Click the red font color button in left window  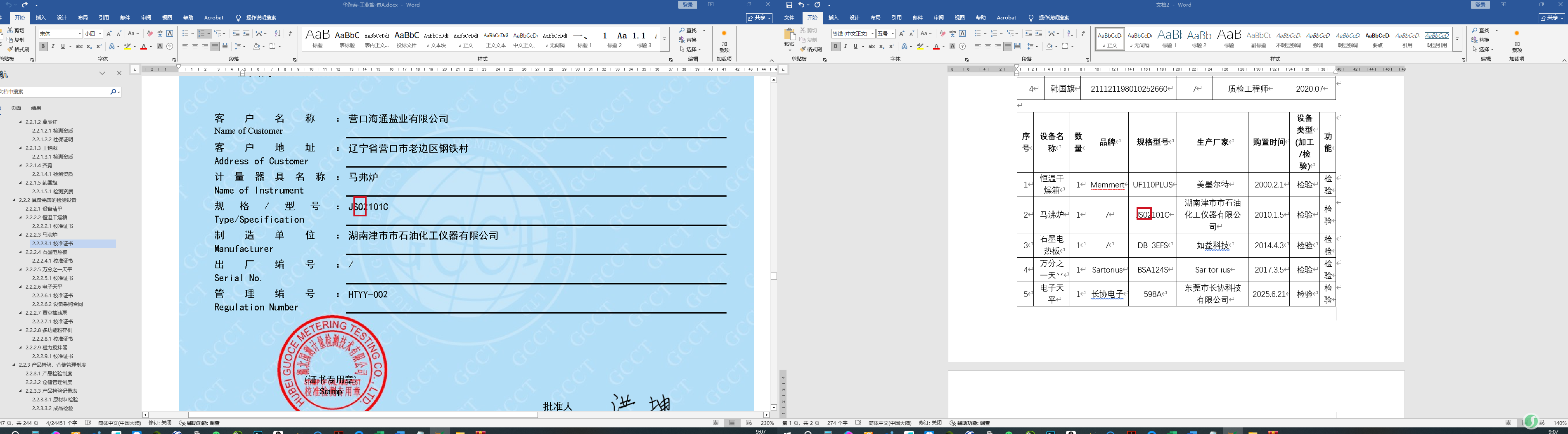pyautogui.click(x=144, y=46)
